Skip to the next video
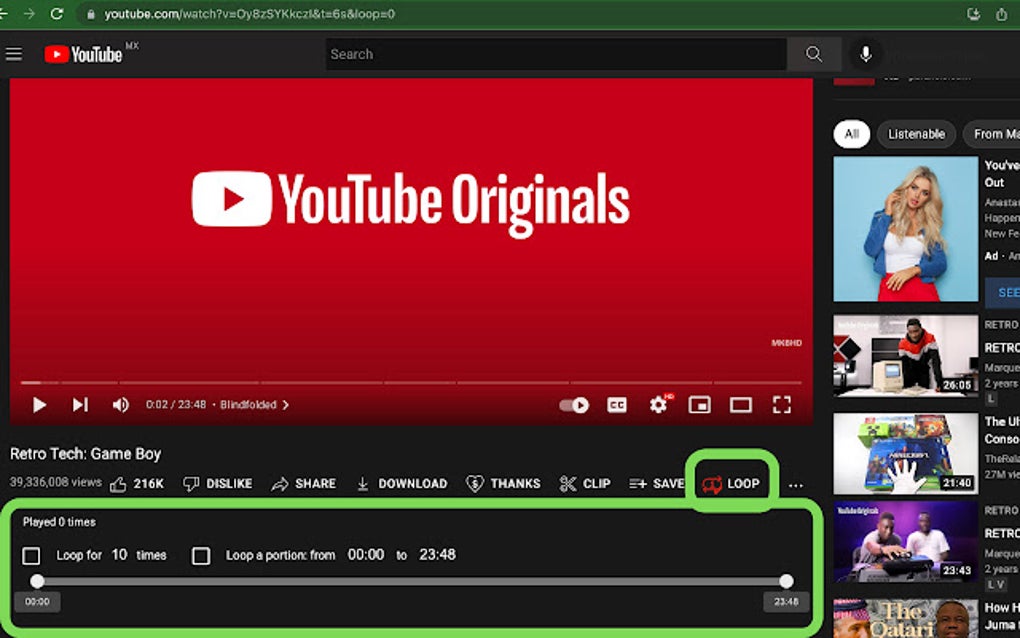This screenshot has width=1020, height=638. coord(80,405)
